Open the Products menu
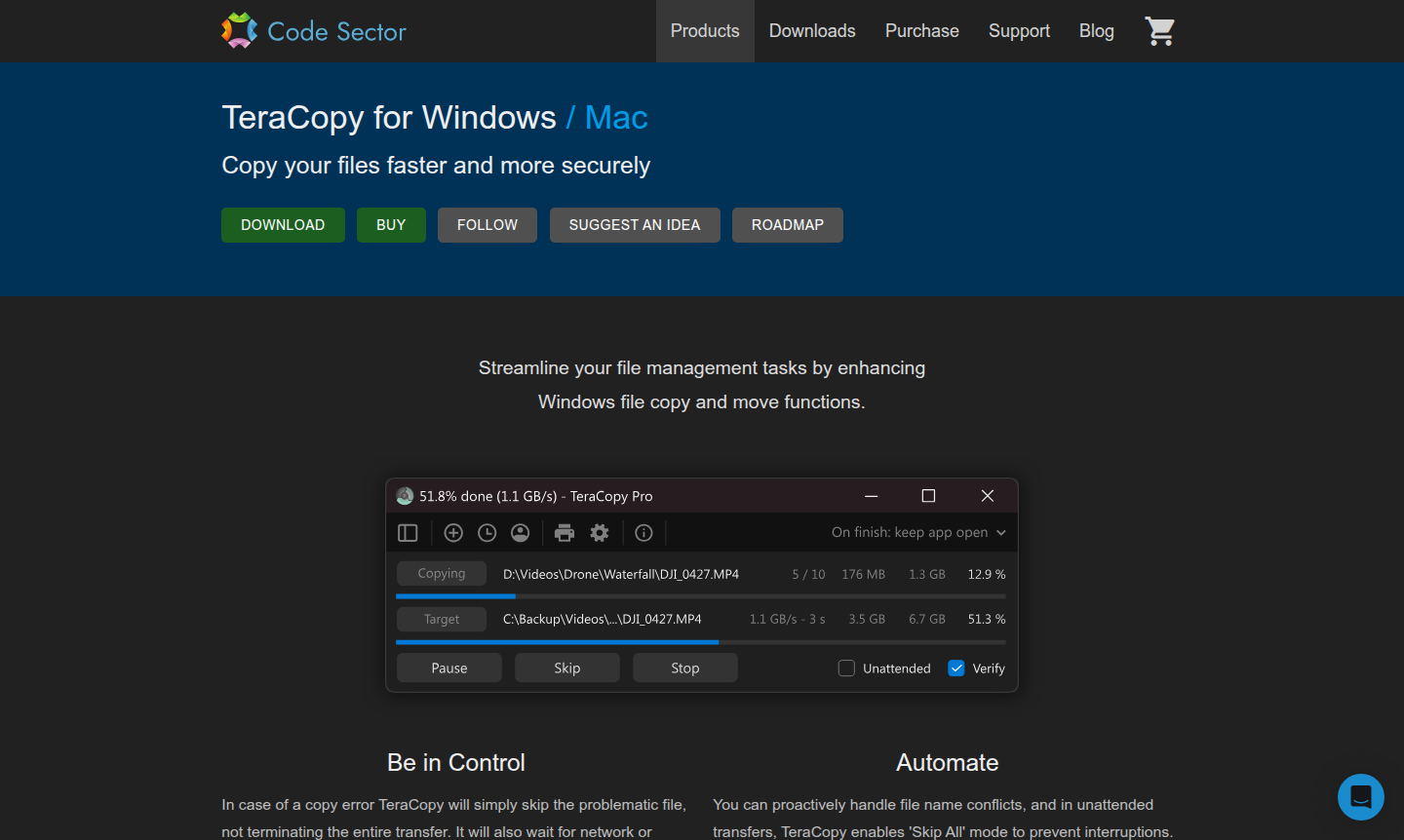This screenshot has width=1404, height=840. [705, 31]
